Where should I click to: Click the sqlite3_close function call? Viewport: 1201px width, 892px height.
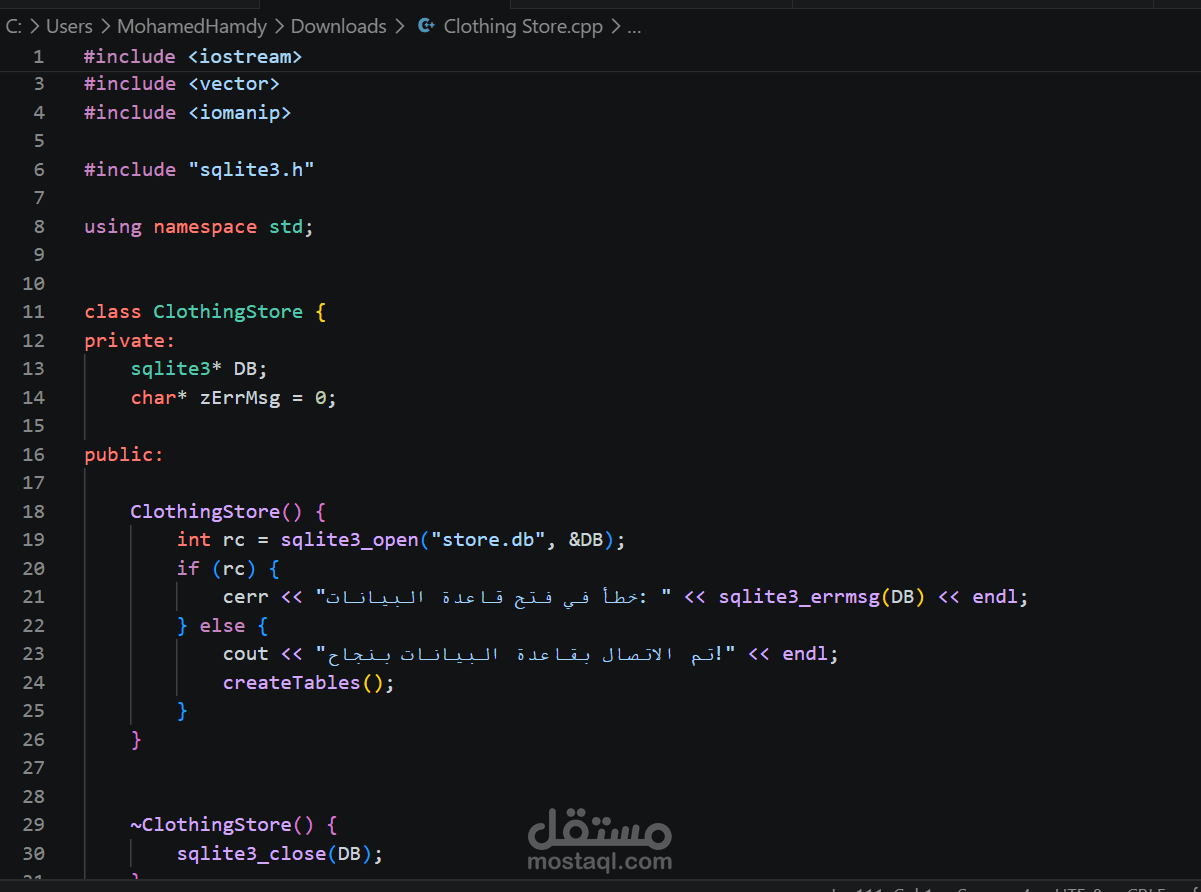[x=251, y=854]
